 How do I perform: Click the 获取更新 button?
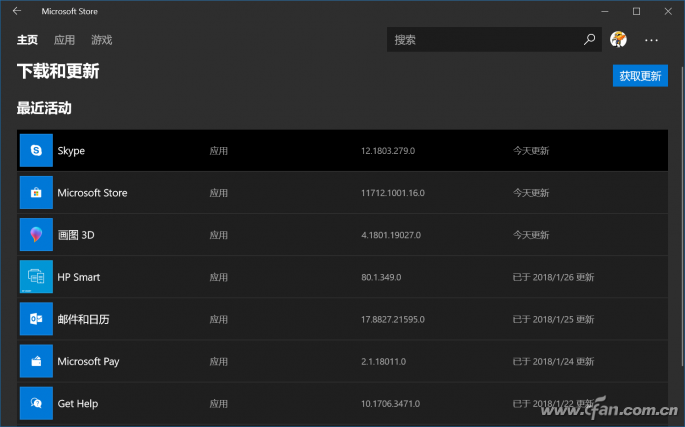pyautogui.click(x=640, y=76)
